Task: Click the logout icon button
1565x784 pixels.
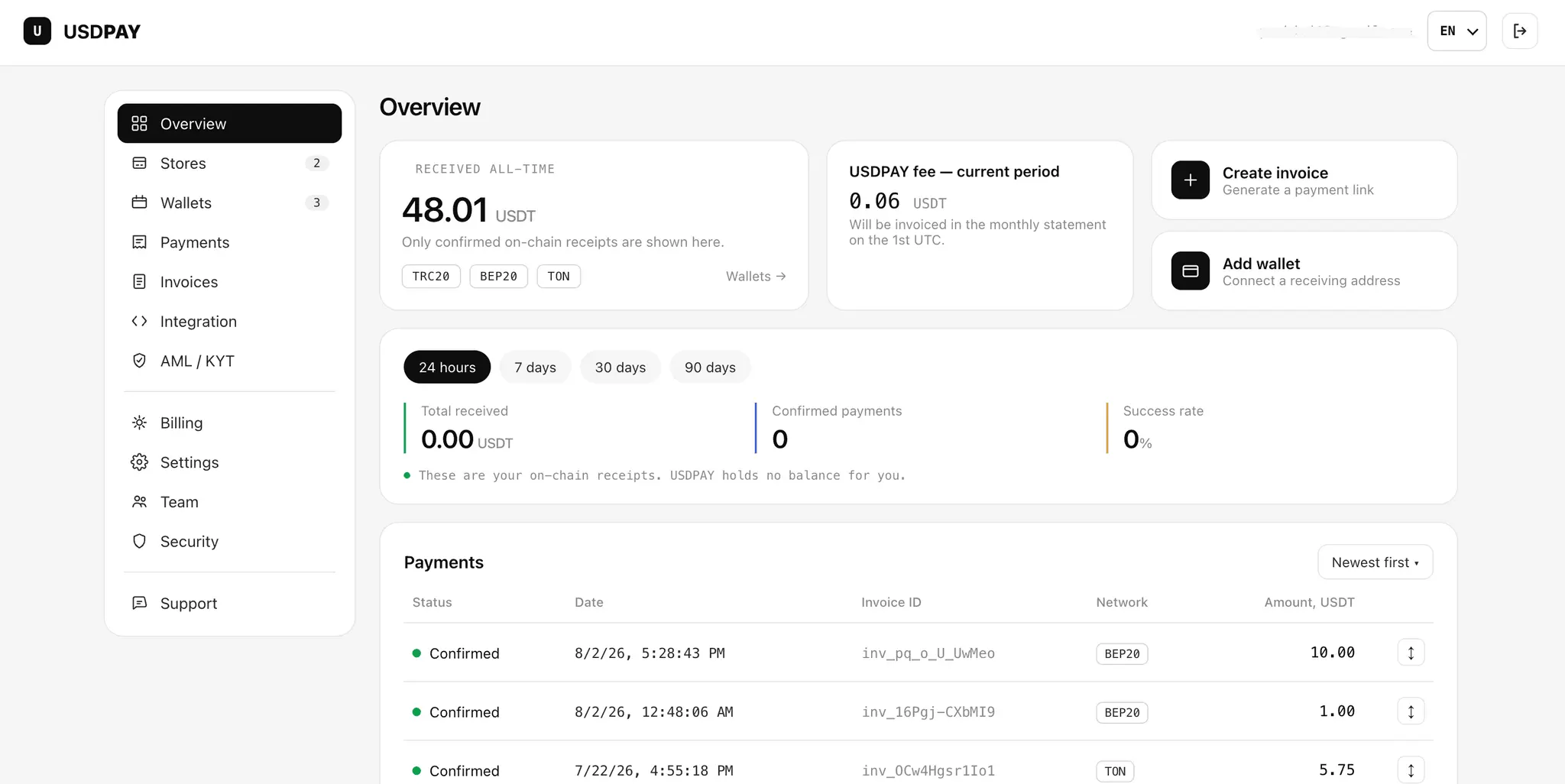Action: click(x=1519, y=31)
